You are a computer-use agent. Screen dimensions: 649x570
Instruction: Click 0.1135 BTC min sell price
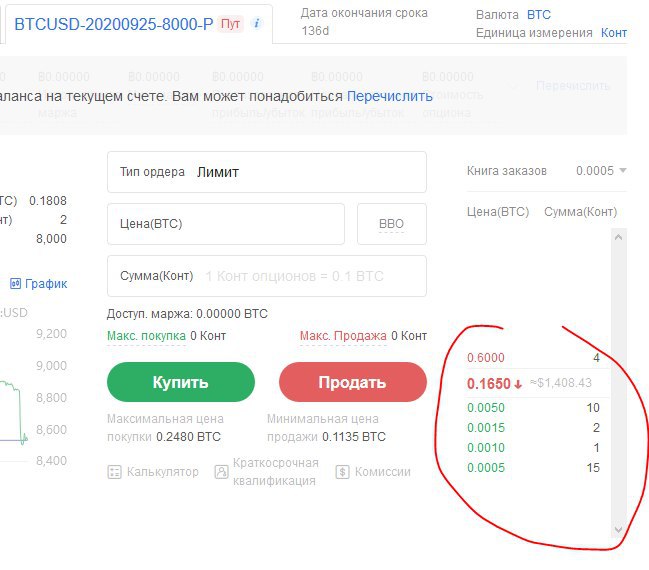[x=354, y=437]
